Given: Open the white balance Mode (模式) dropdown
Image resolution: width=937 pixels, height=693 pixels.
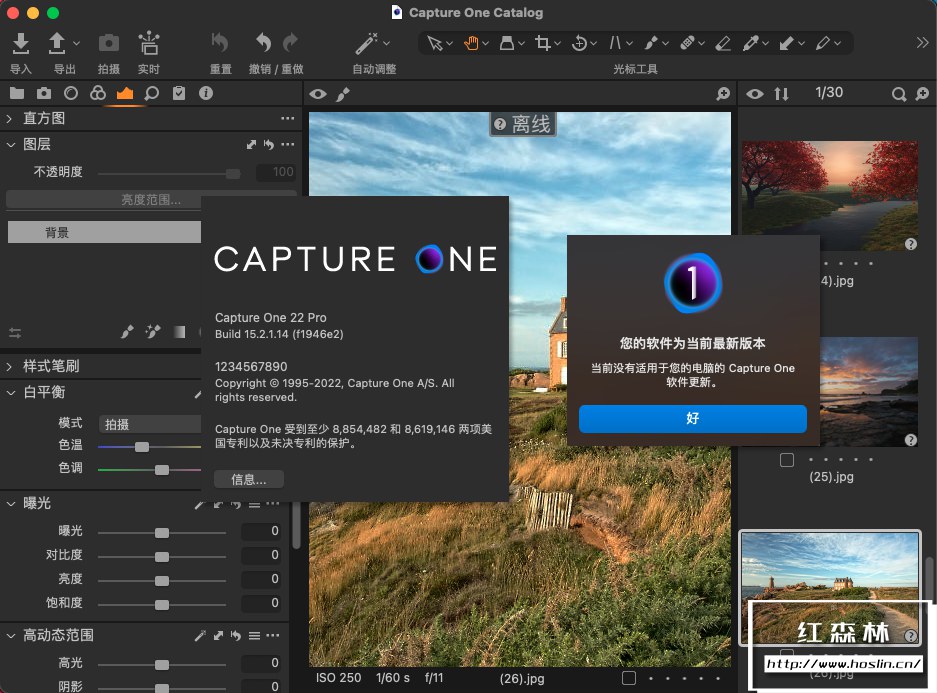Looking at the screenshot, I should 150,424.
